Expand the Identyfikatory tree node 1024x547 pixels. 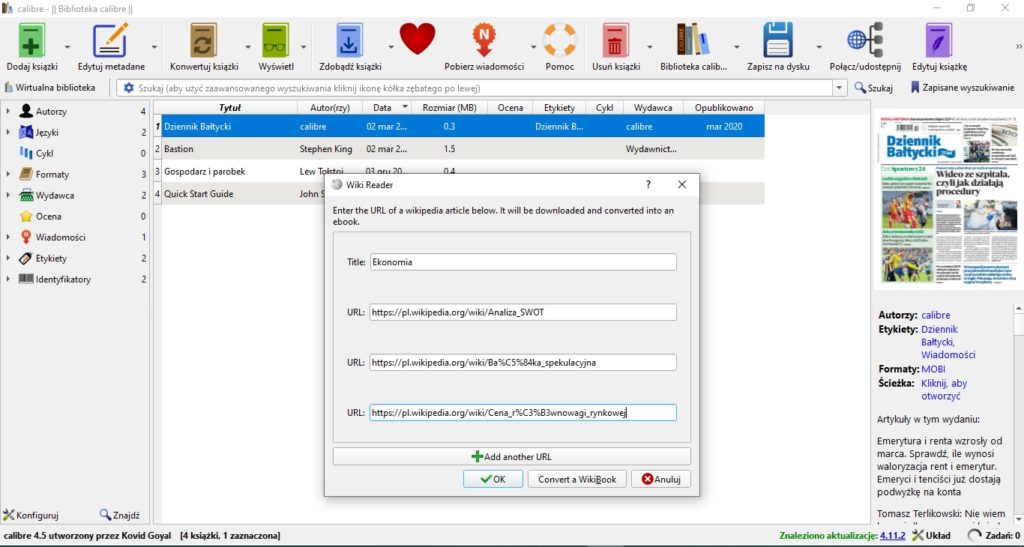[x=8, y=279]
